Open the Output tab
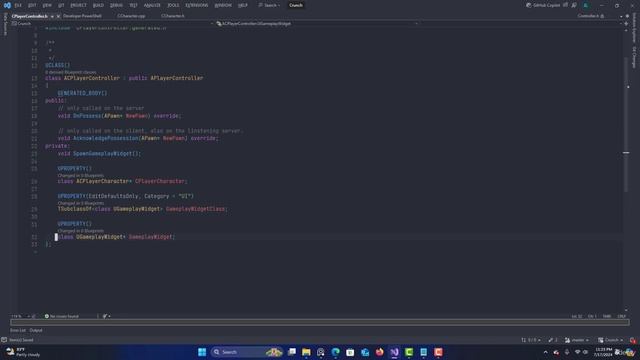The width and height of the screenshot is (640, 360). tap(36, 330)
